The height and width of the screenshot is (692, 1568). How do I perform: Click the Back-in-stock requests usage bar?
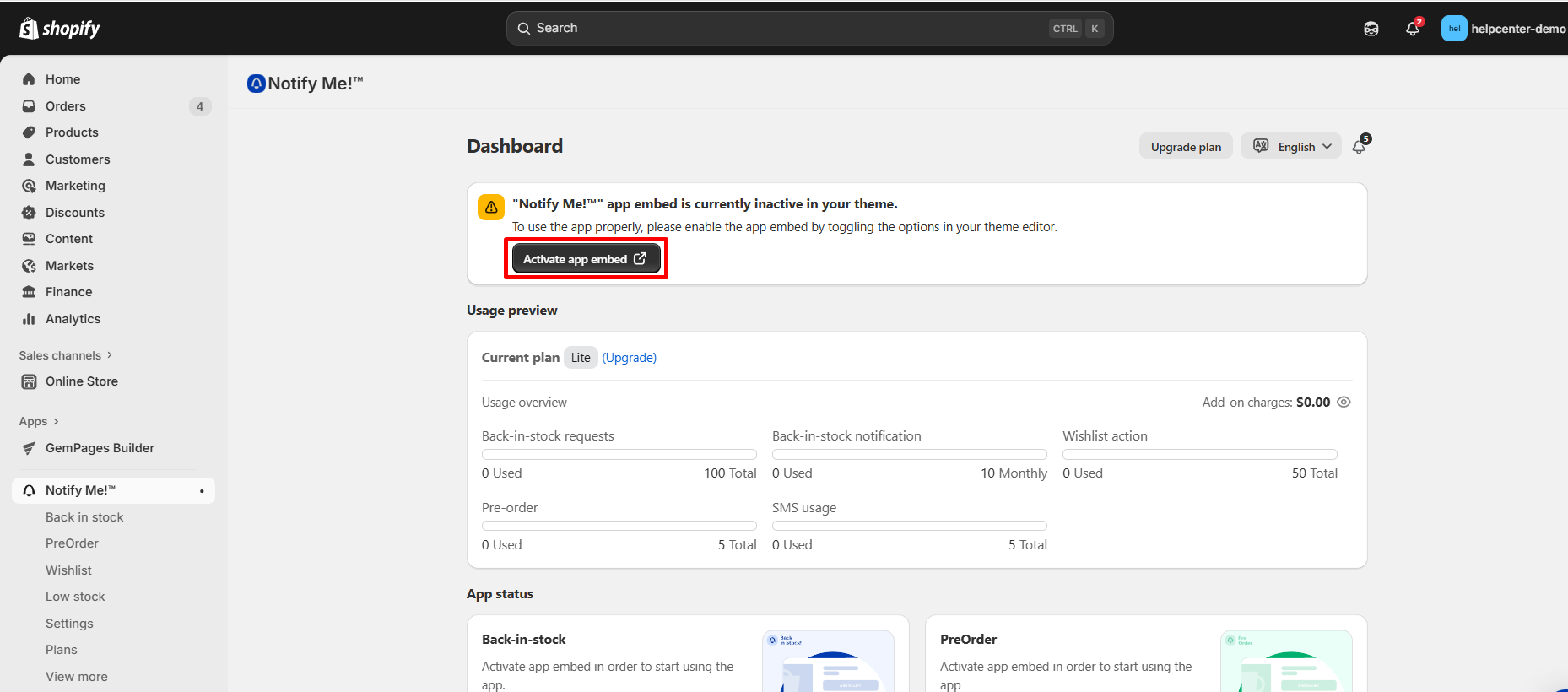pos(619,454)
